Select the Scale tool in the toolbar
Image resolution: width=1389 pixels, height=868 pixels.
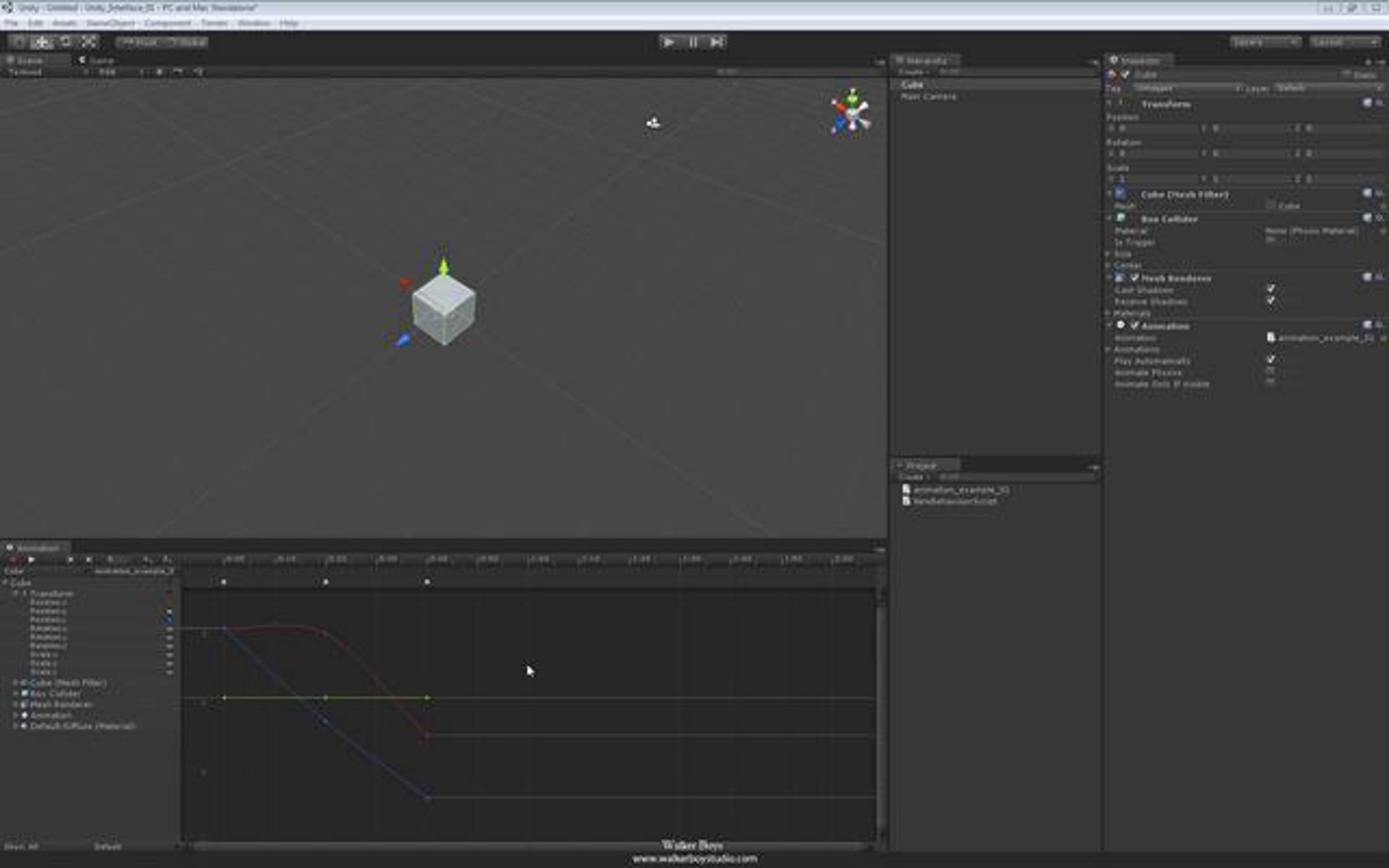point(89,42)
